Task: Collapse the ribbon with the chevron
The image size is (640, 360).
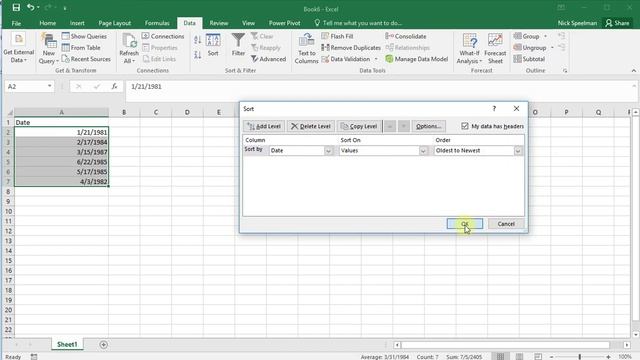Action: [633, 71]
